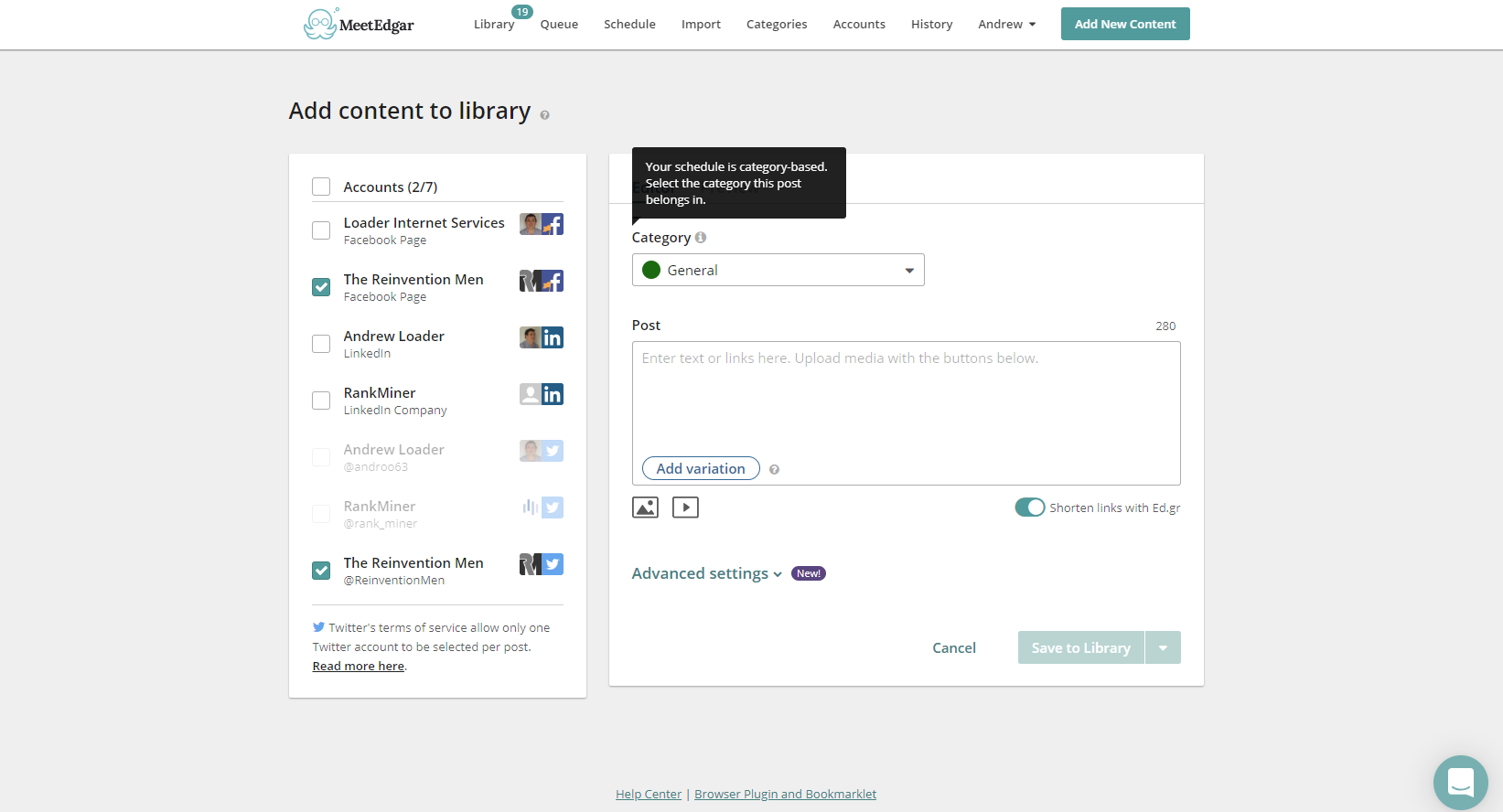
Task: Click Andrew Loader @androo63 Twitter icon
Action: click(x=542, y=451)
